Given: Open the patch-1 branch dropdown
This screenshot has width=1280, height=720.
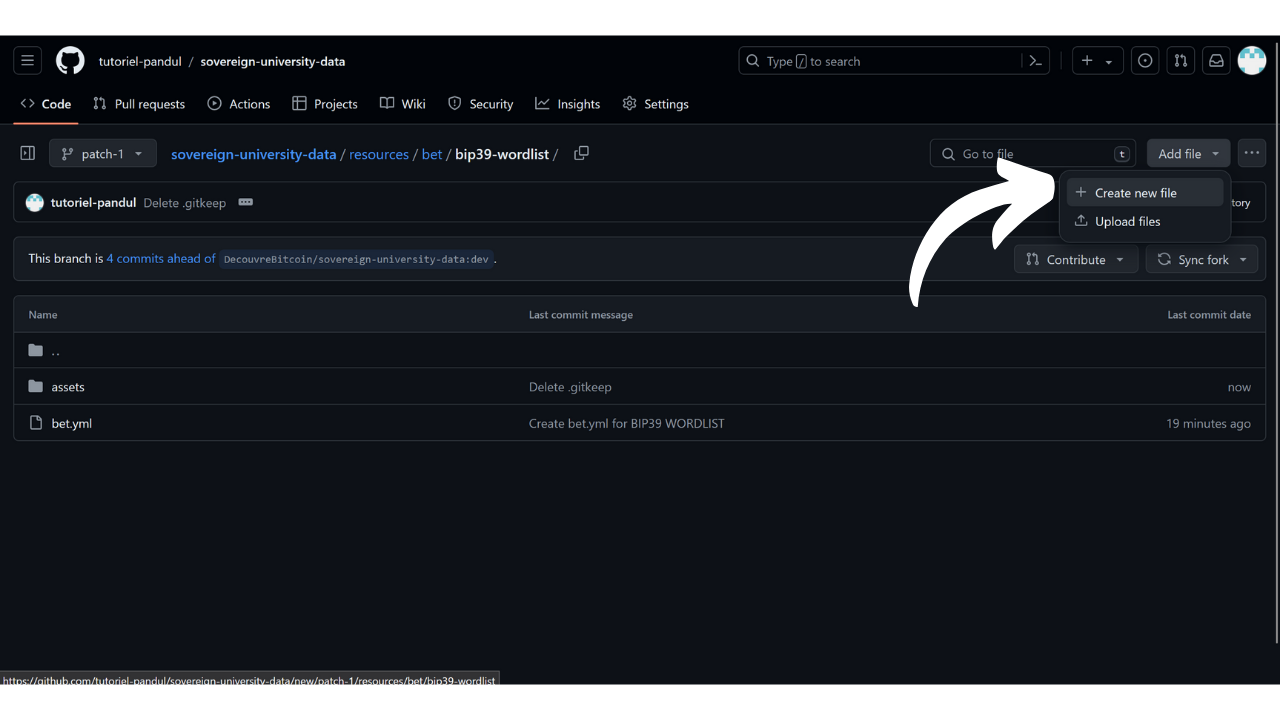Looking at the screenshot, I should point(102,154).
